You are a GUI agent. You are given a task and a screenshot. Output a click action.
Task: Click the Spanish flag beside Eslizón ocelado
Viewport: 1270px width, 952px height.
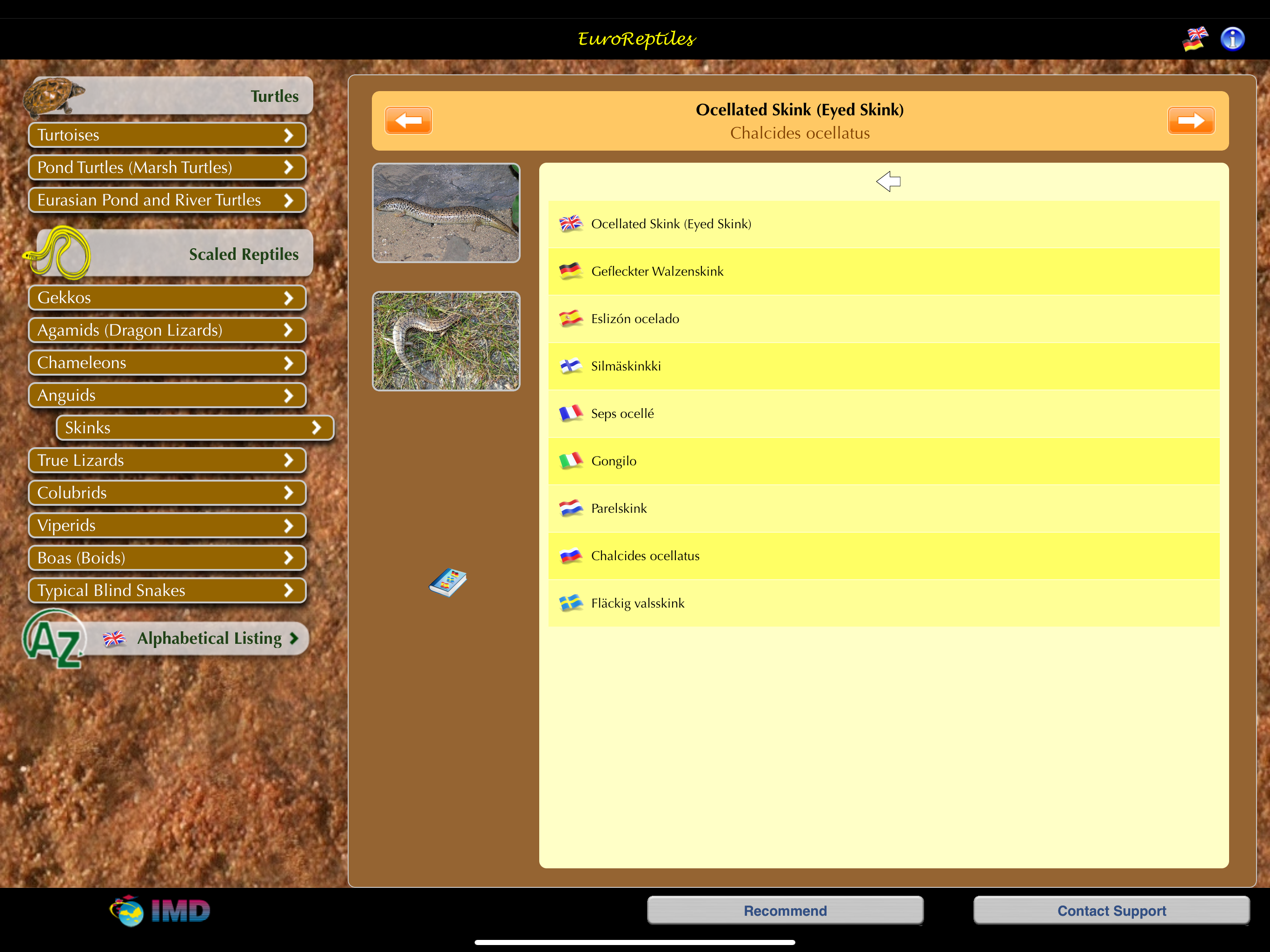point(571,318)
